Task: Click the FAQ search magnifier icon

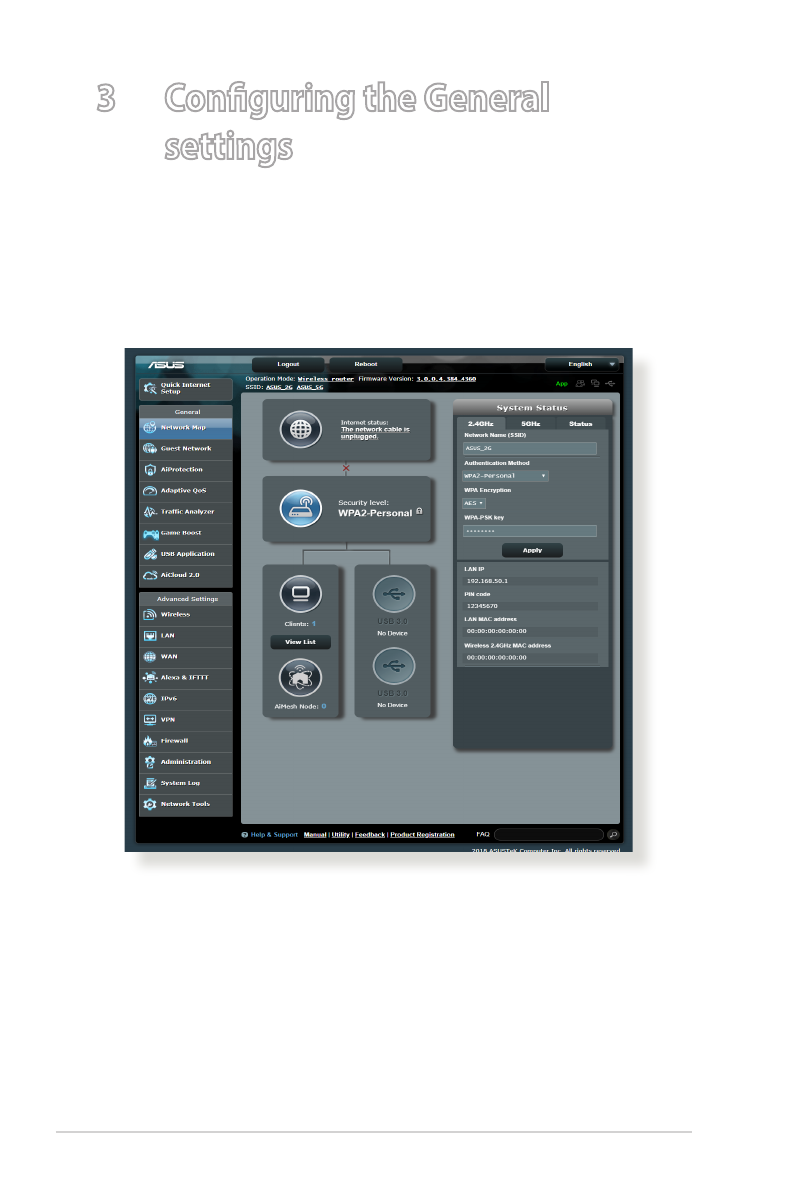Action: click(x=613, y=834)
